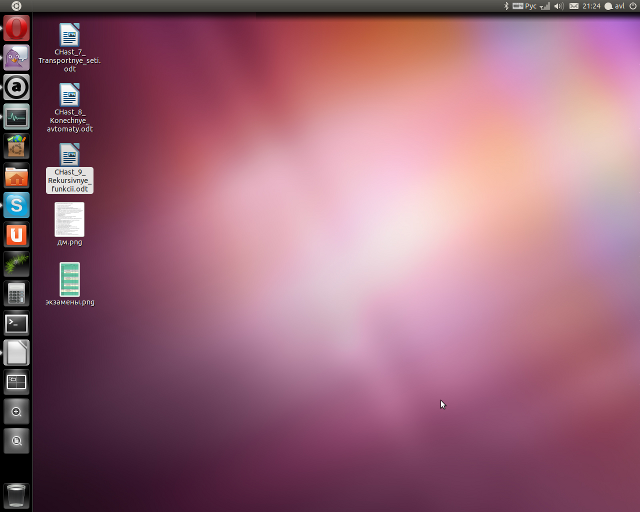
Task: Open the Ubuntu One launcher icon
Action: pos(16,235)
